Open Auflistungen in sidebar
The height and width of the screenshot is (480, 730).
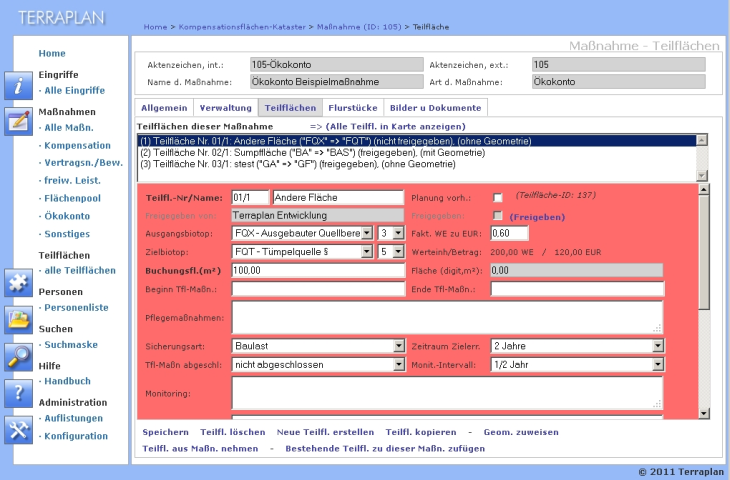tap(74, 418)
